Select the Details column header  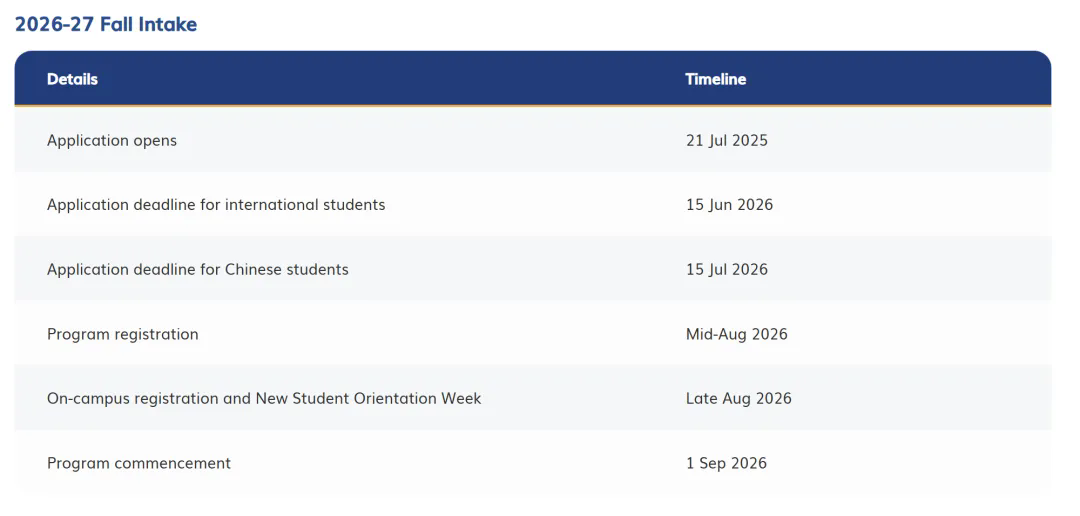(x=72, y=79)
